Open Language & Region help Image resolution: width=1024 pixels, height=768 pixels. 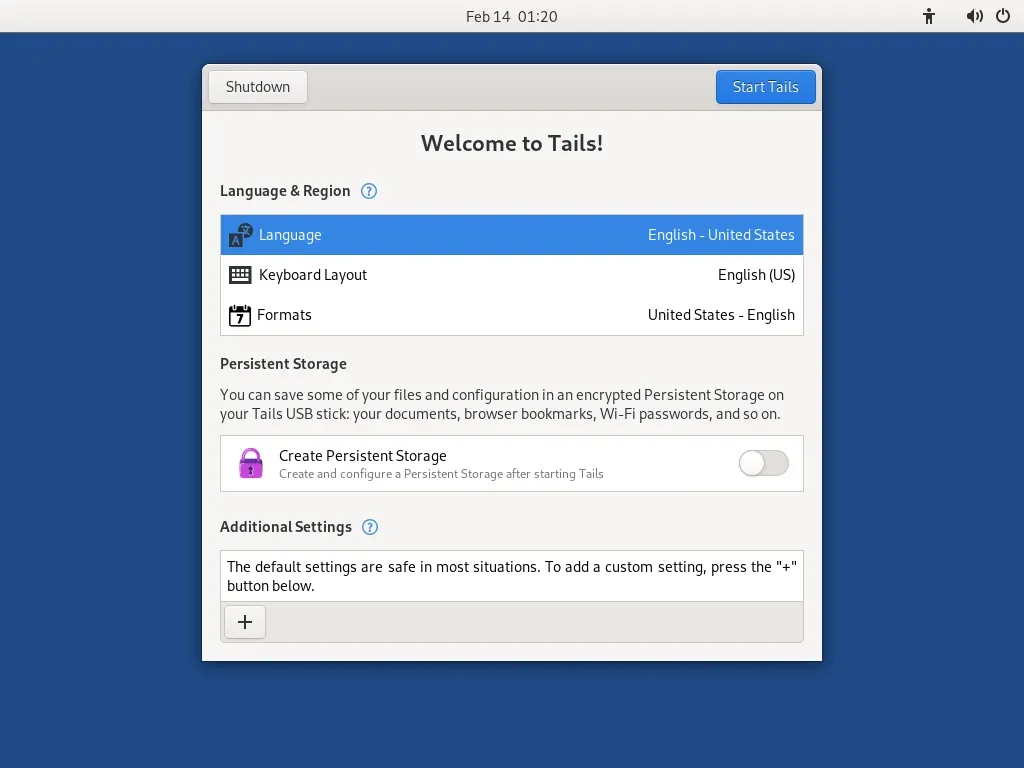click(368, 191)
